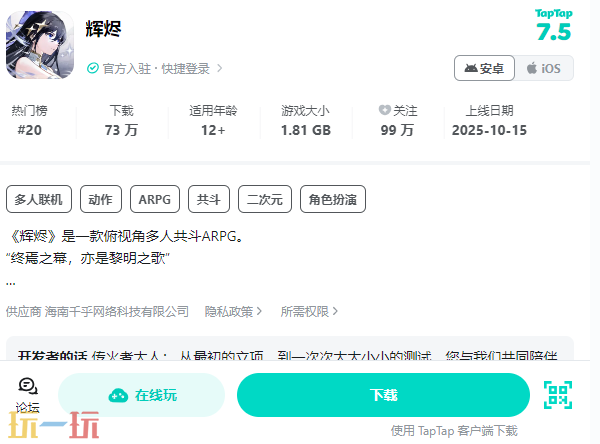Viewport: 600px width, 444px height.
Task: Open the 辉烬 game icon thumbnail
Action: [40, 45]
